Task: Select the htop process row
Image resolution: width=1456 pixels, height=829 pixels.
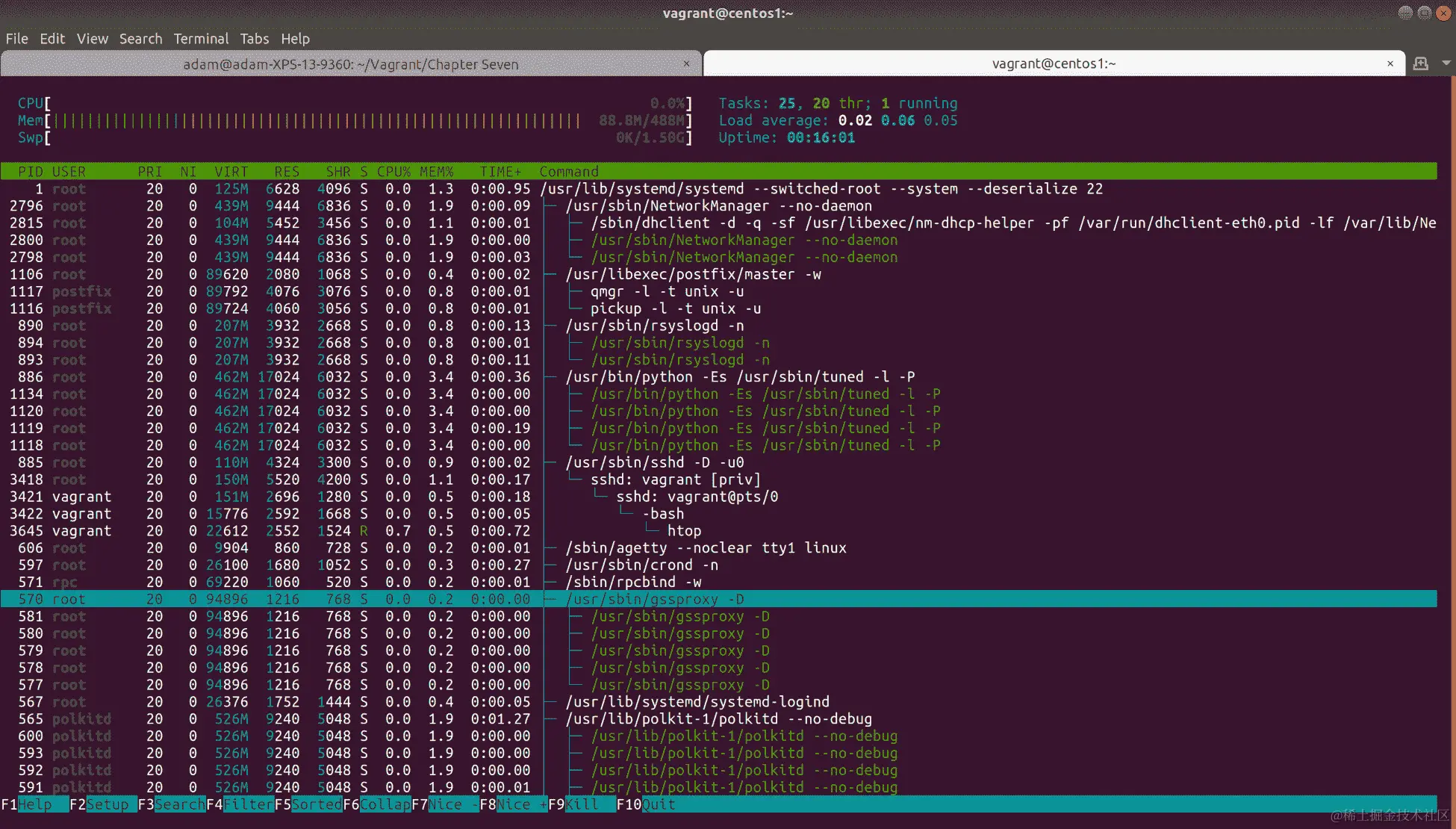Action: [683, 531]
